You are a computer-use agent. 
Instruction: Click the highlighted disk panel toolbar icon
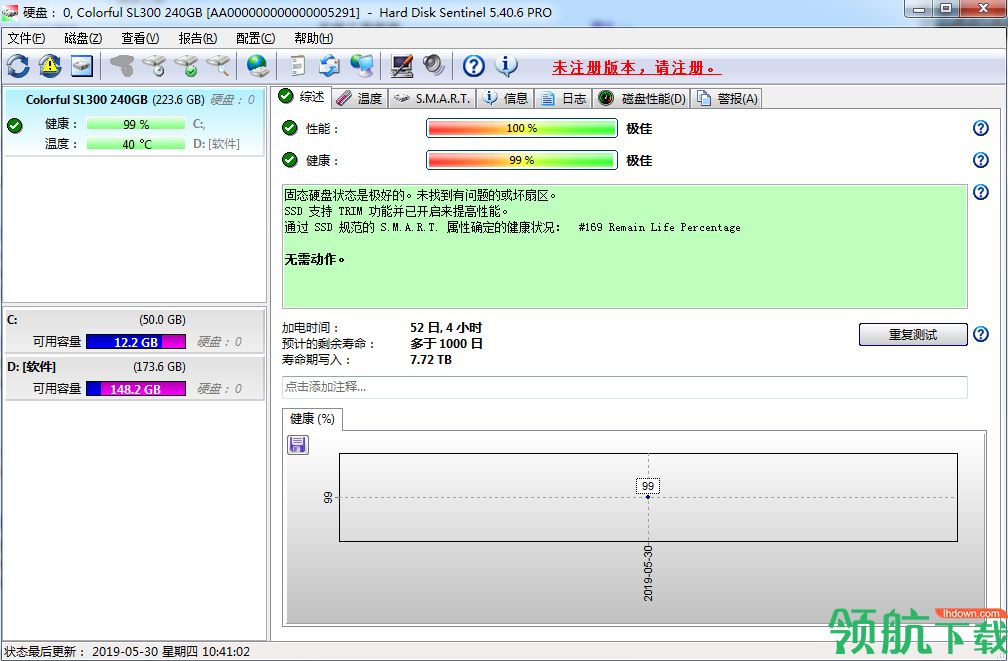tap(82, 66)
